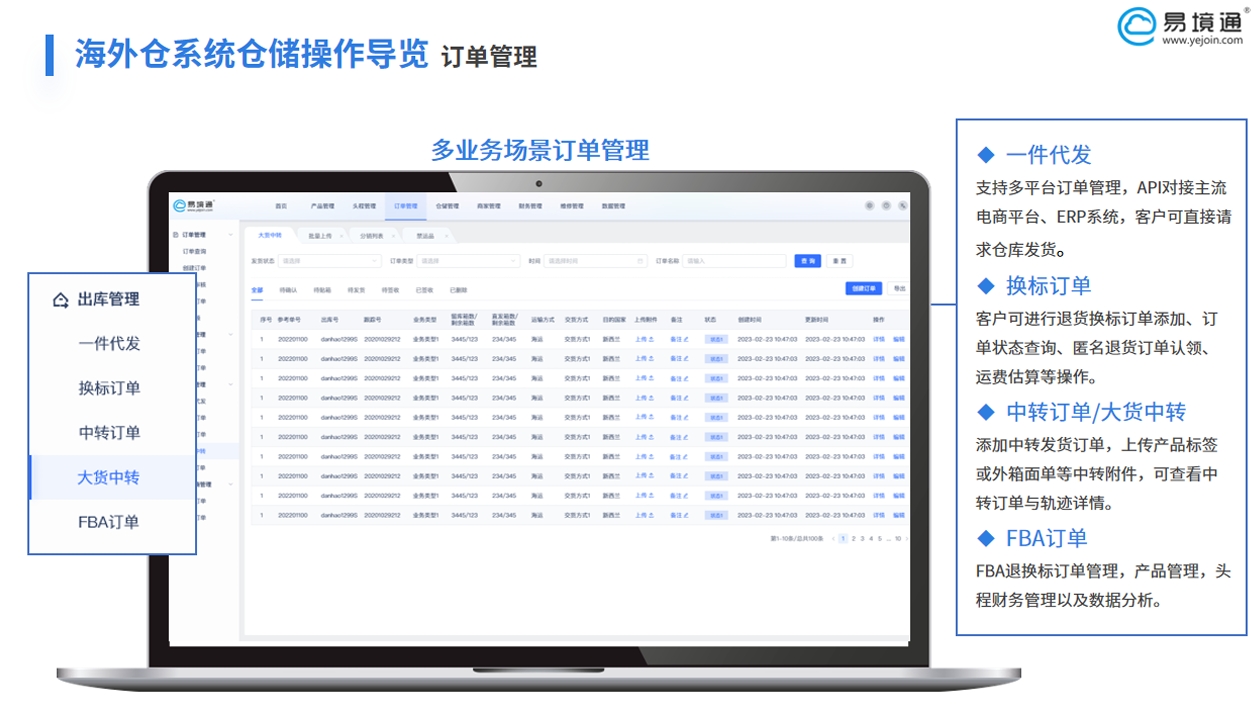The width and height of the screenshot is (1257, 705).
Task: Collapse the 订单管理 group in the sidebar
Action: pyautogui.click(x=231, y=232)
